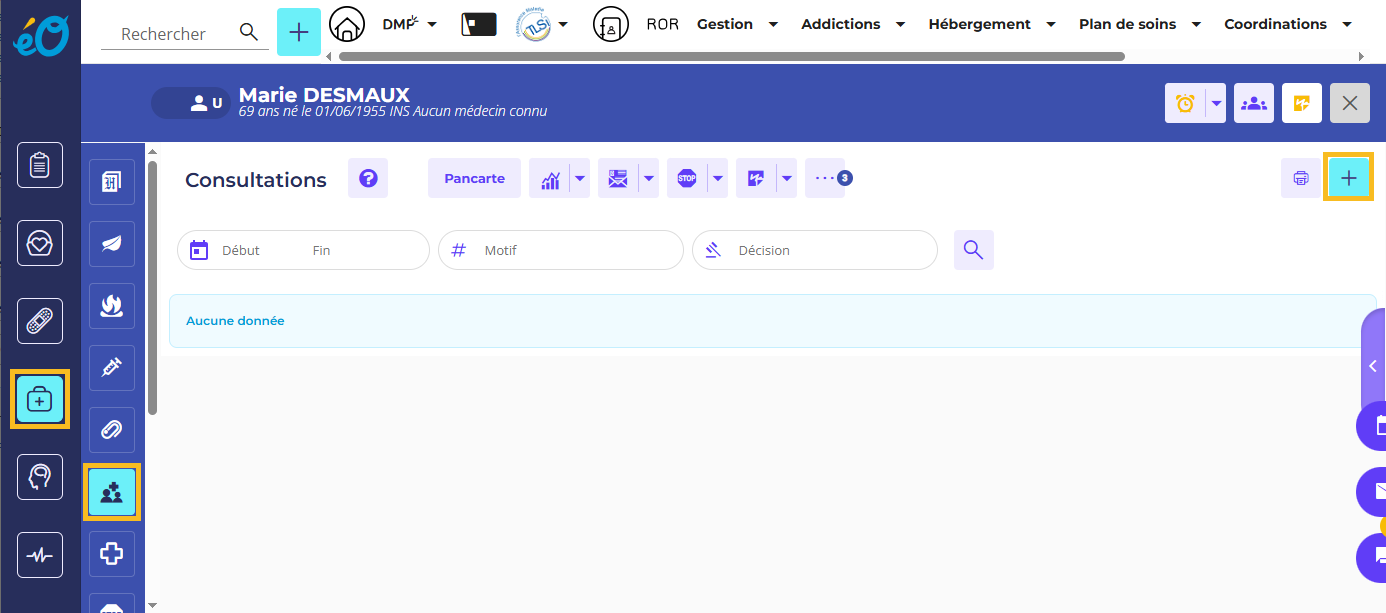Open the patient group icon in header
Image resolution: width=1386 pixels, height=613 pixels.
tap(1253, 103)
